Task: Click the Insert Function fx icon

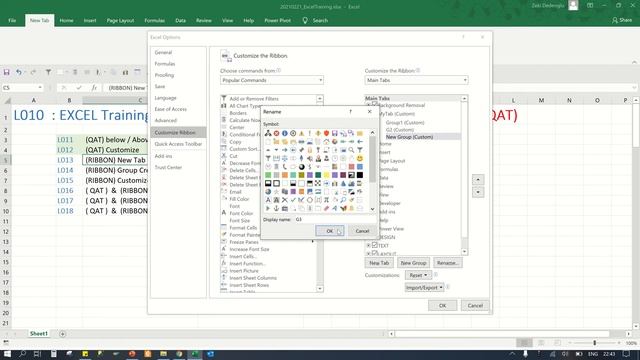Action: tap(94, 88)
